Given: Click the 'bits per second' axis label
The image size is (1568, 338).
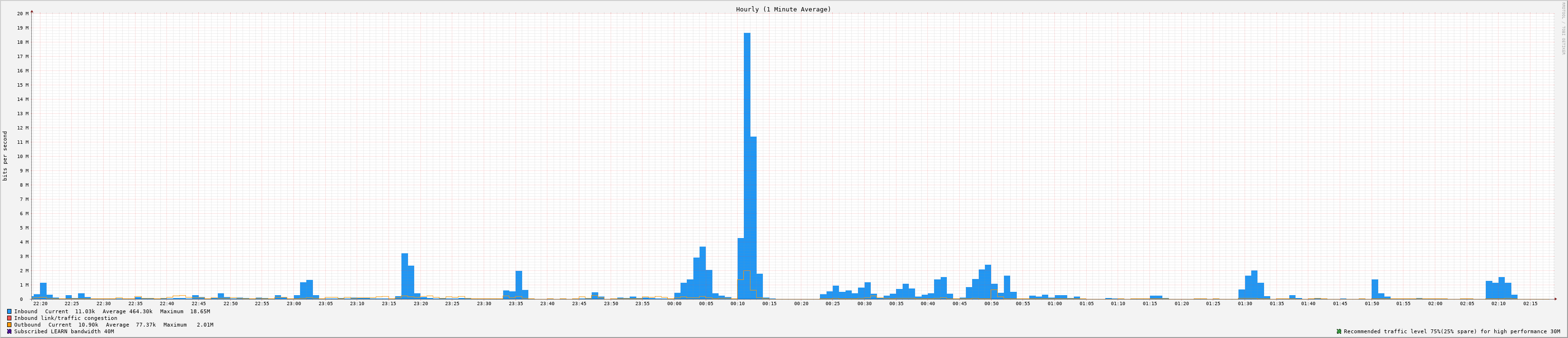Looking at the screenshot, I should click(6, 156).
